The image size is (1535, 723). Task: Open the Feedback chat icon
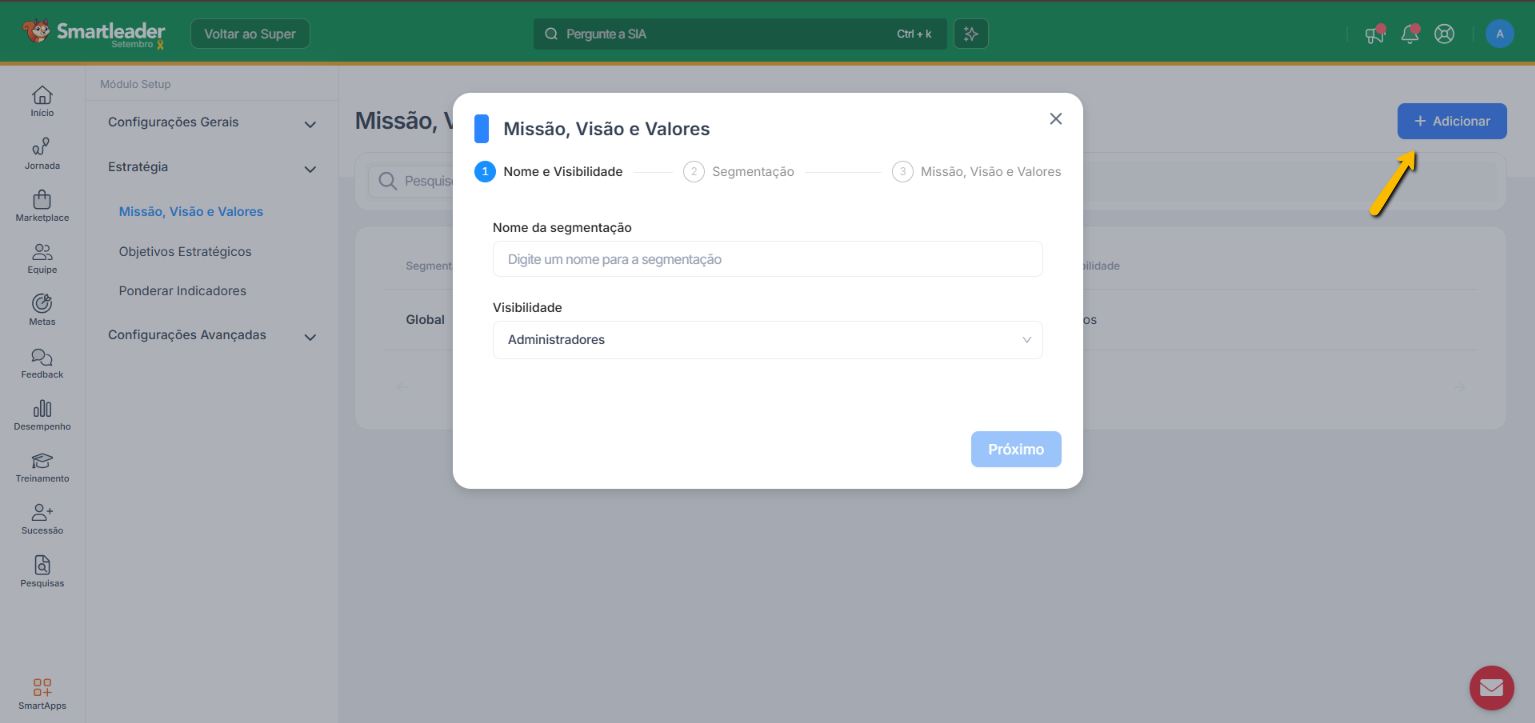(42, 357)
